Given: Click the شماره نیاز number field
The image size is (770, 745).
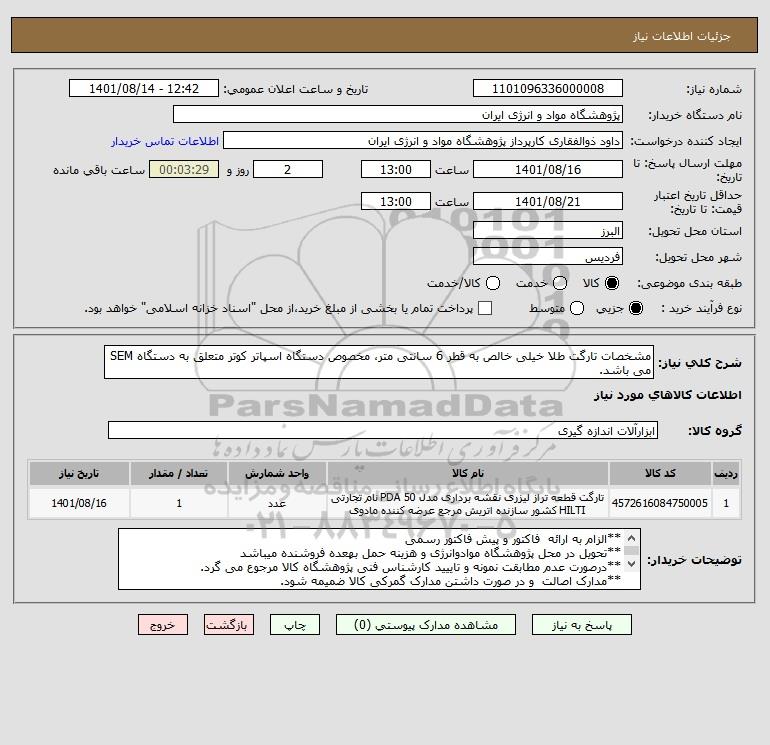Looking at the screenshot, I should coord(548,88).
